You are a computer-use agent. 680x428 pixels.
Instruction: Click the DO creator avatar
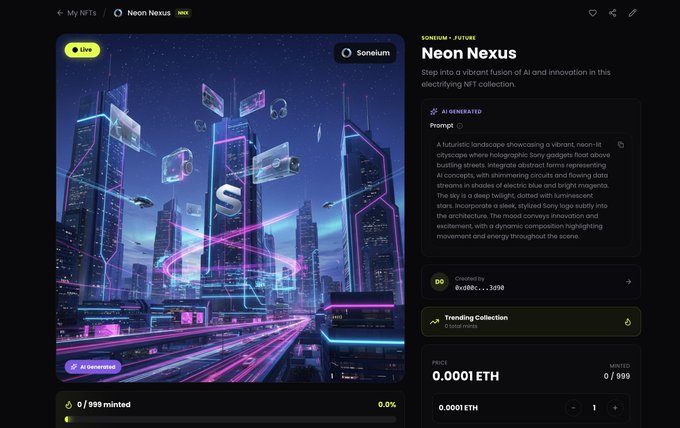439,282
